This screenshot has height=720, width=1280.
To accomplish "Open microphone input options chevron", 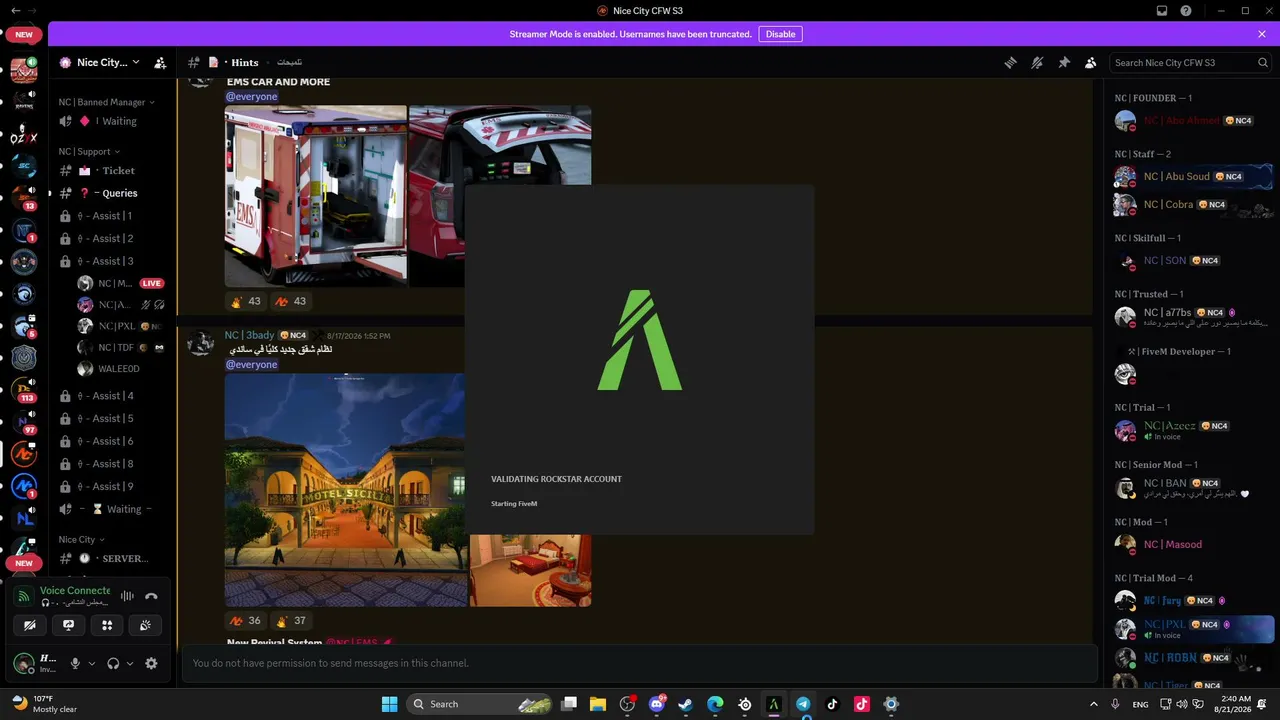I will pyautogui.click(x=92, y=663).
